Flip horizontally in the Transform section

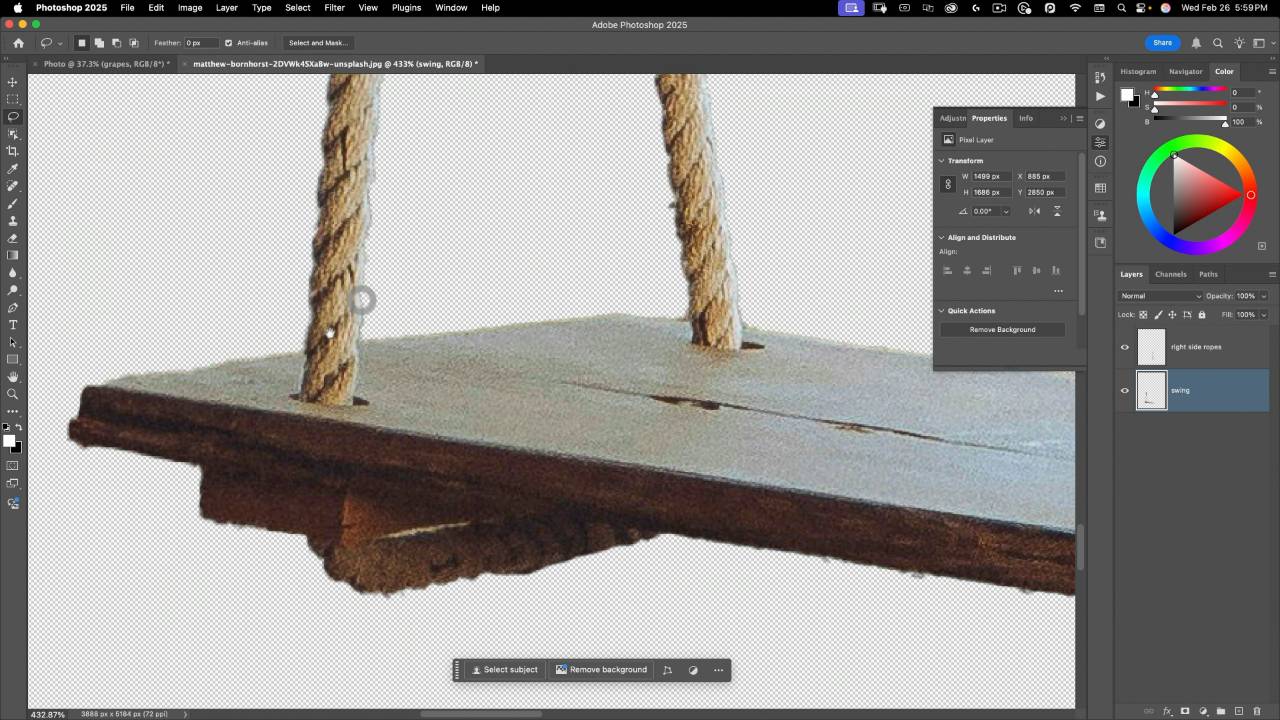pos(1034,211)
